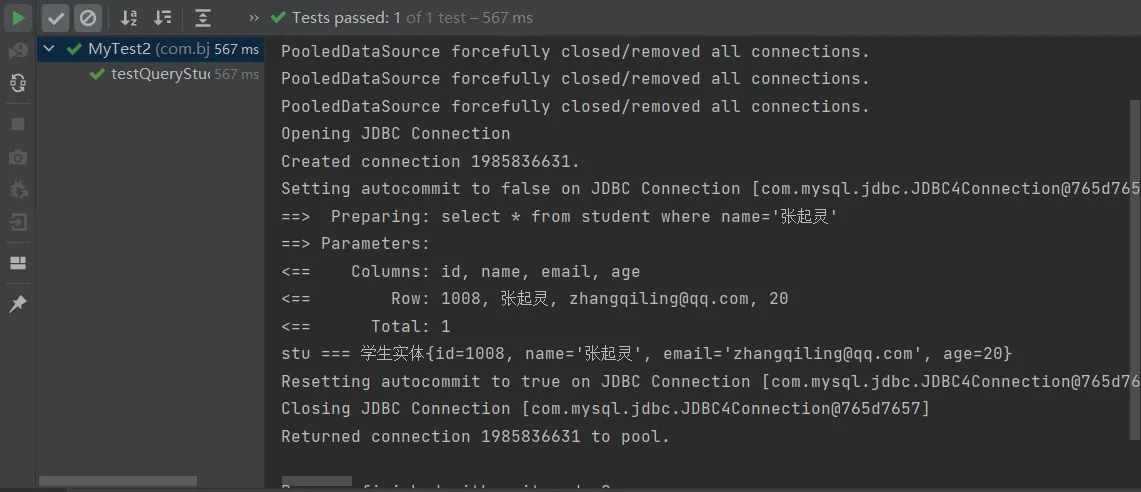Pin the tab with pin icon
Viewport: 1141px width, 492px height.
coord(18,304)
